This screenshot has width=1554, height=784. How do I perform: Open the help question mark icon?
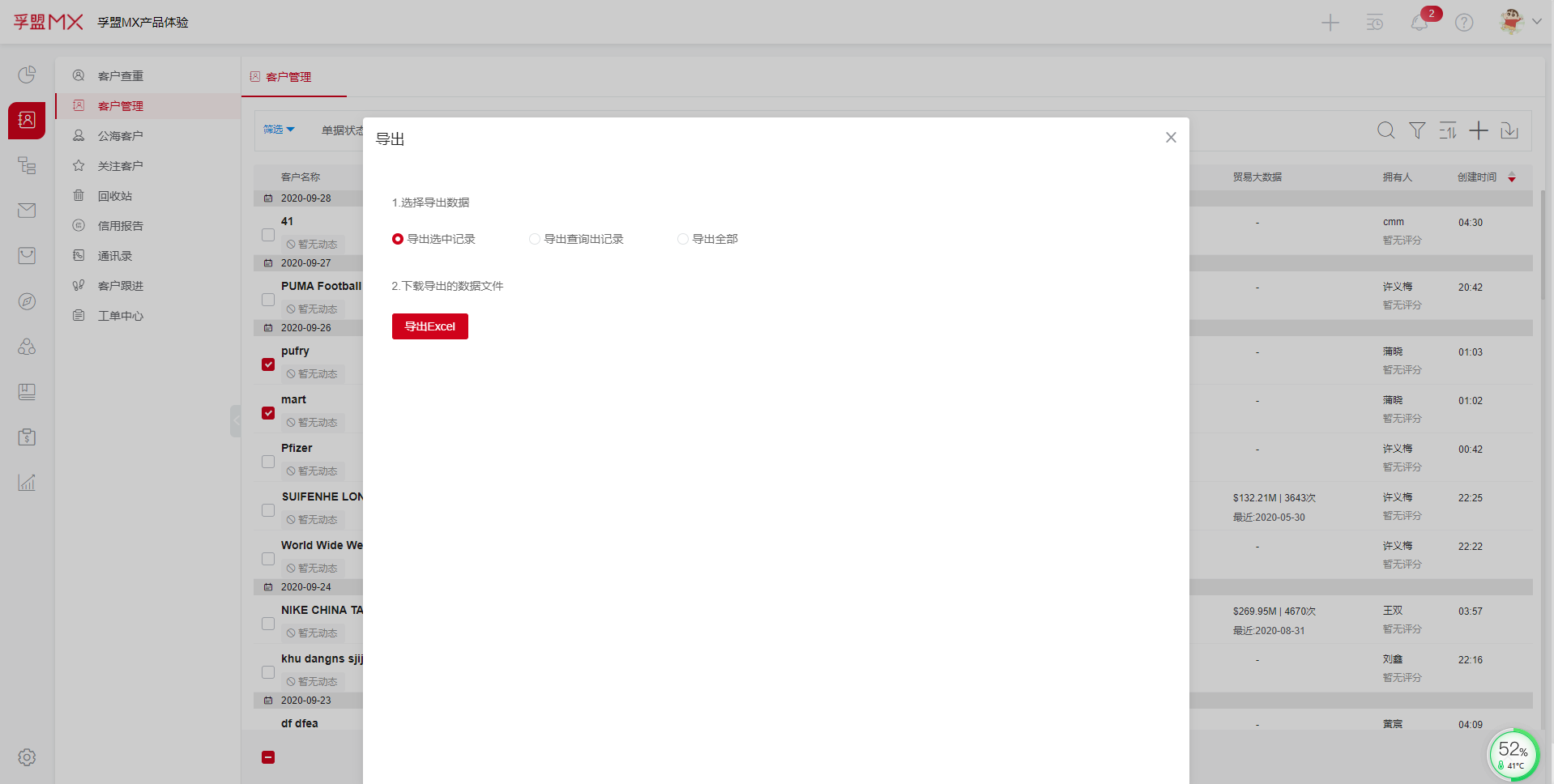pos(1463,23)
